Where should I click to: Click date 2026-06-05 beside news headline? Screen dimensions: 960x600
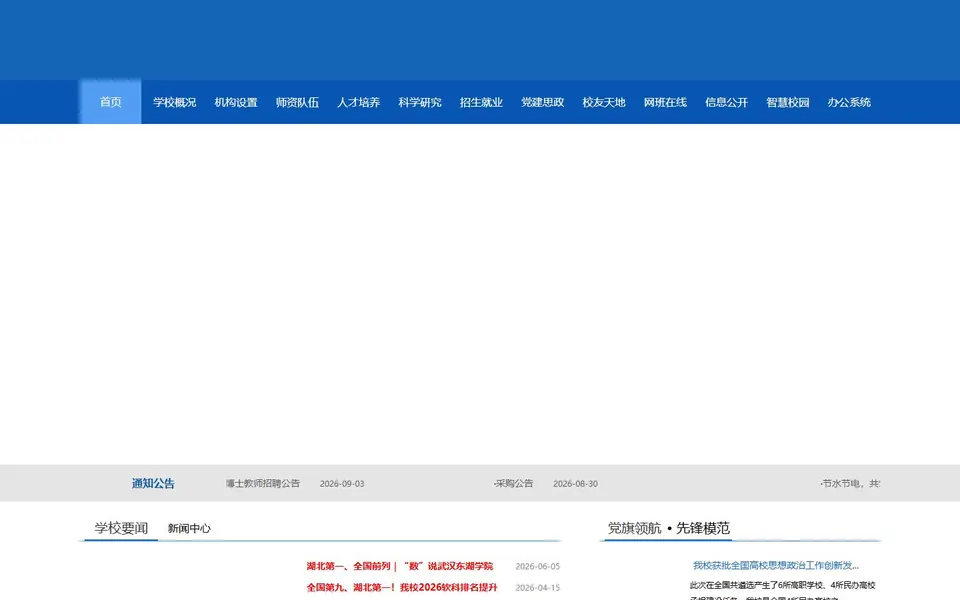tap(538, 566)
